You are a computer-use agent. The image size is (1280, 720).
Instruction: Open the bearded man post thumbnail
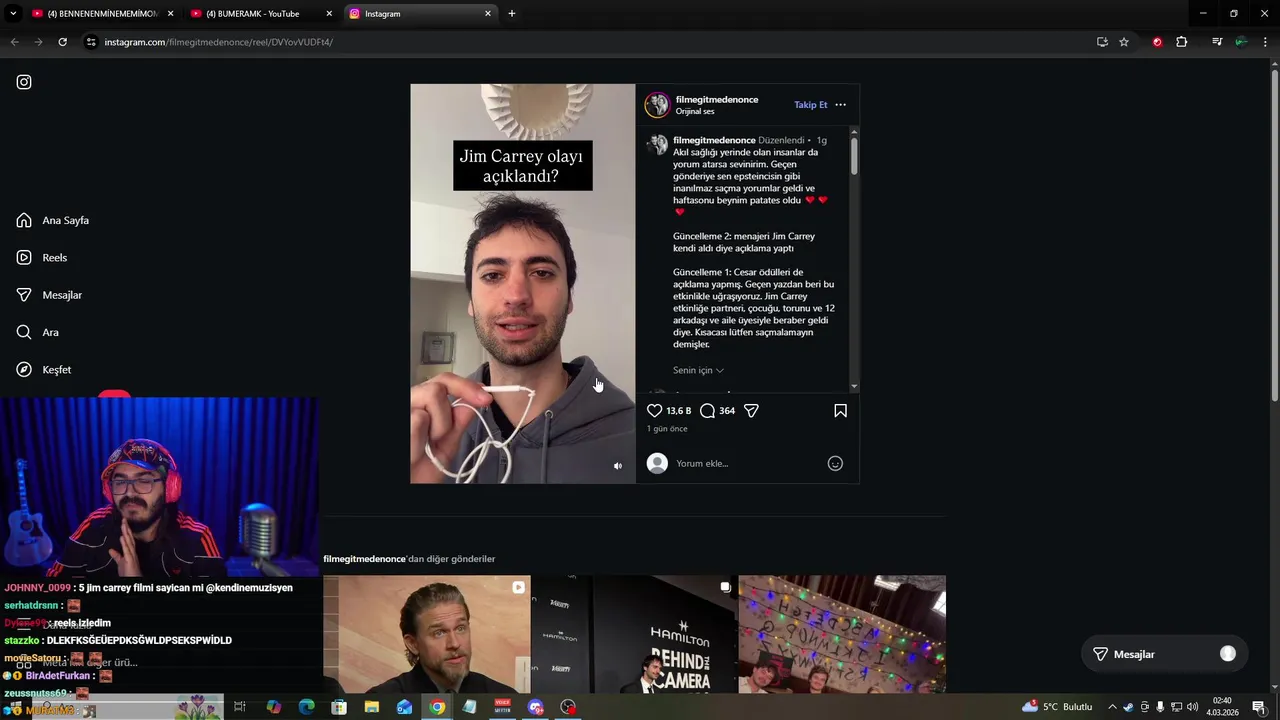coord(427,634)
